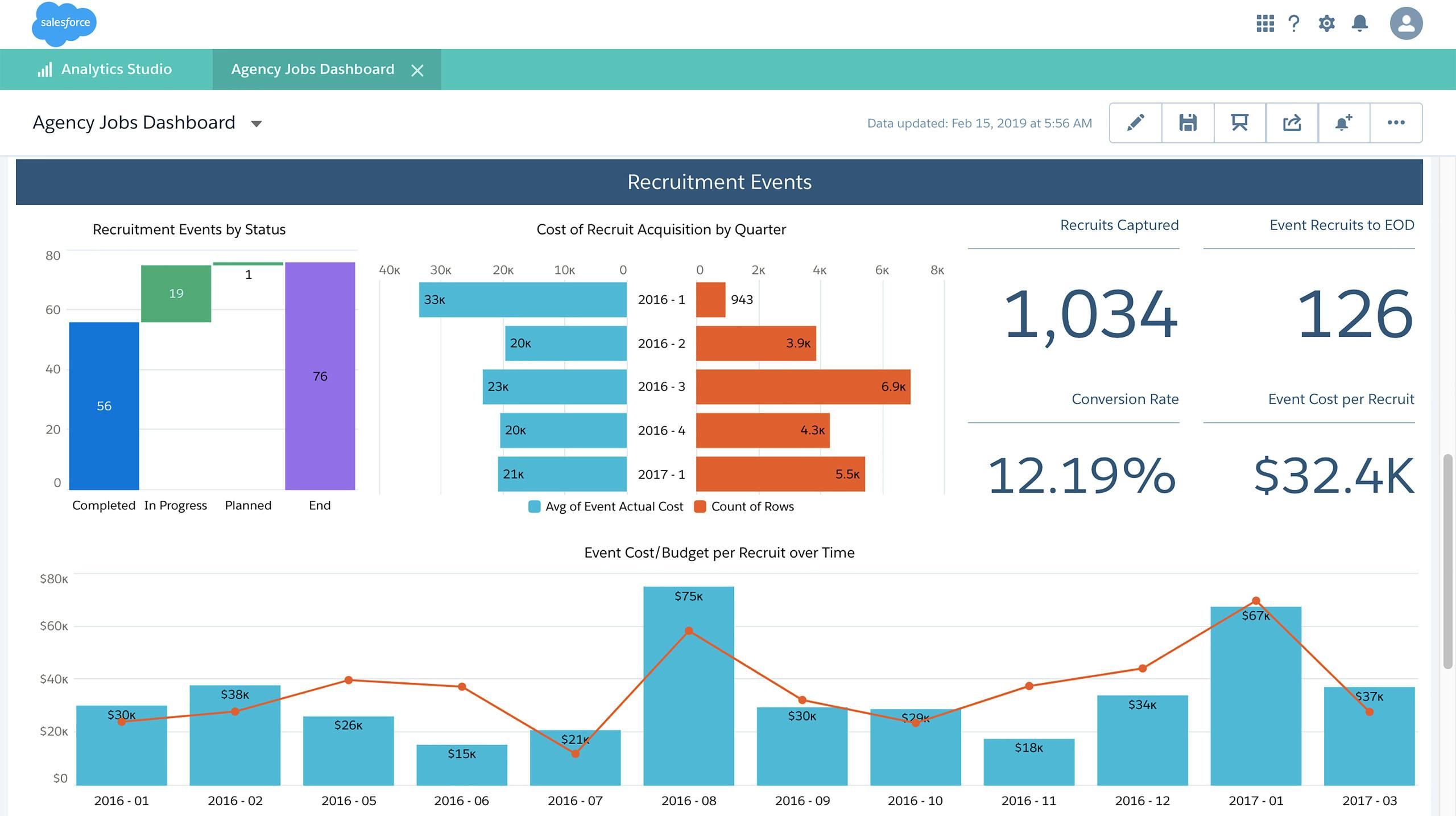Image resolution: width=1456 pixels, height=816 pixels.
Task: Open the More actions ellipsis button
Action: [x=1396, y=123]
